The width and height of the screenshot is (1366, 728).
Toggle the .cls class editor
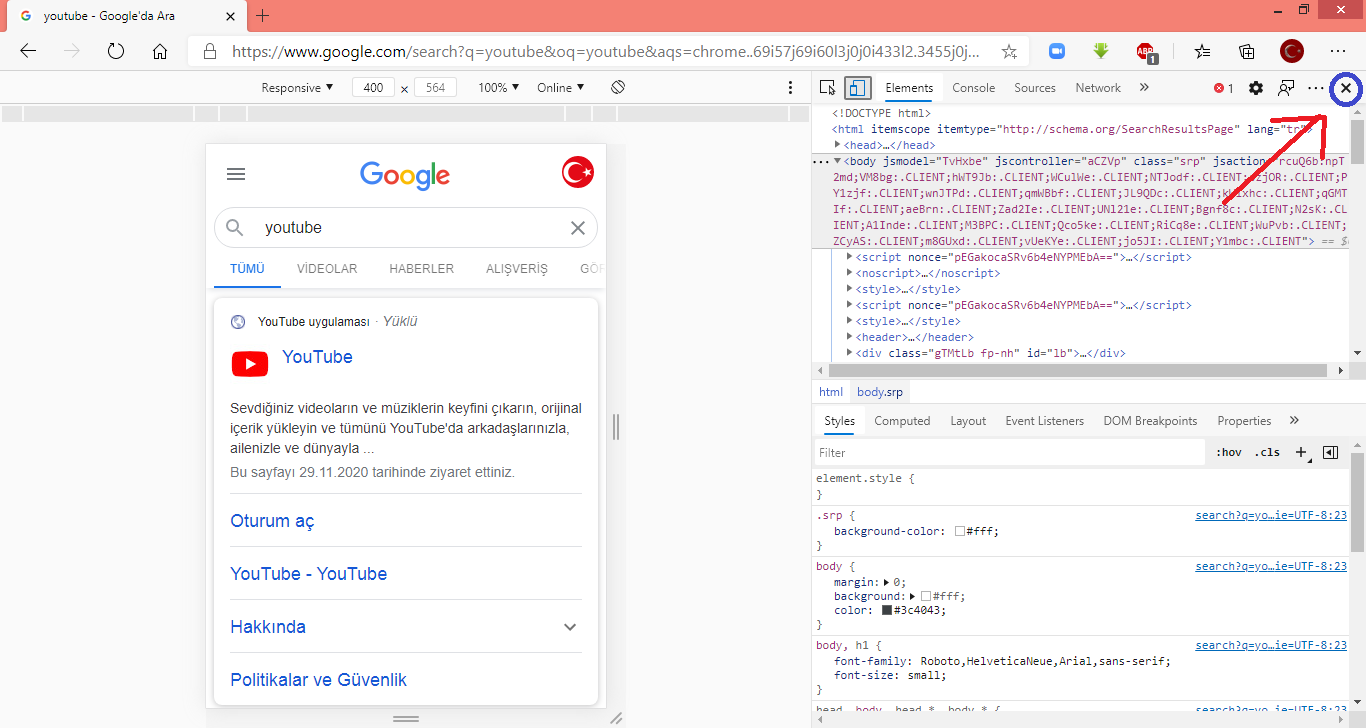[x=1267, y=452]
